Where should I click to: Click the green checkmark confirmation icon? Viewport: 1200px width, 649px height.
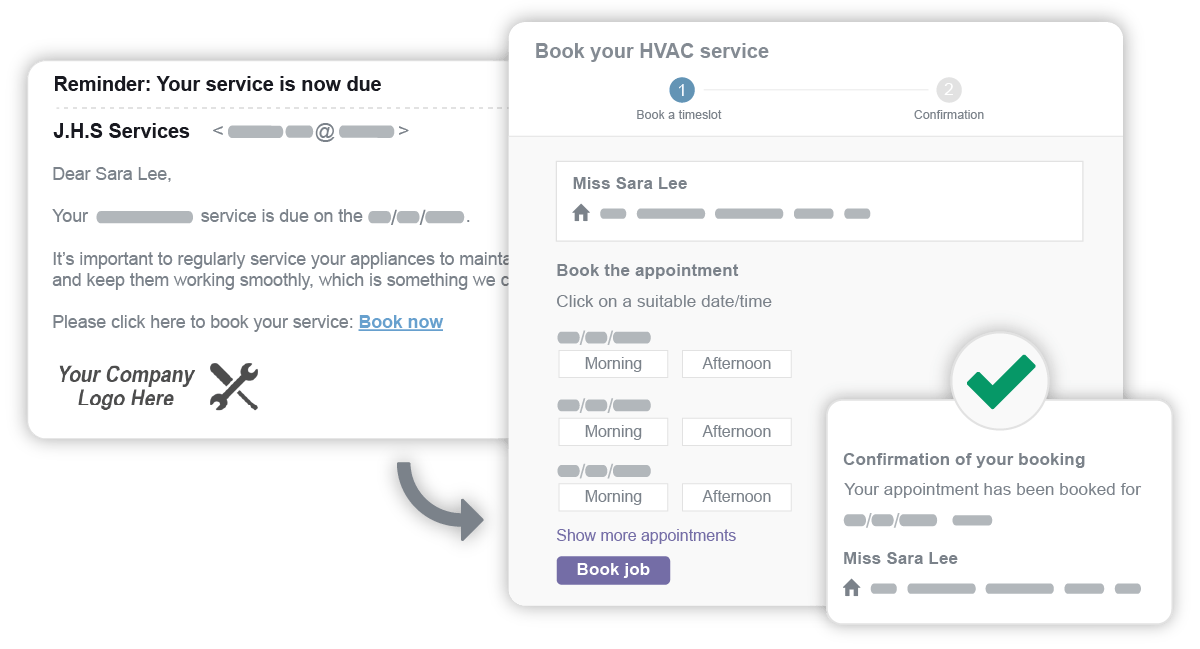[x=999, y=379]
